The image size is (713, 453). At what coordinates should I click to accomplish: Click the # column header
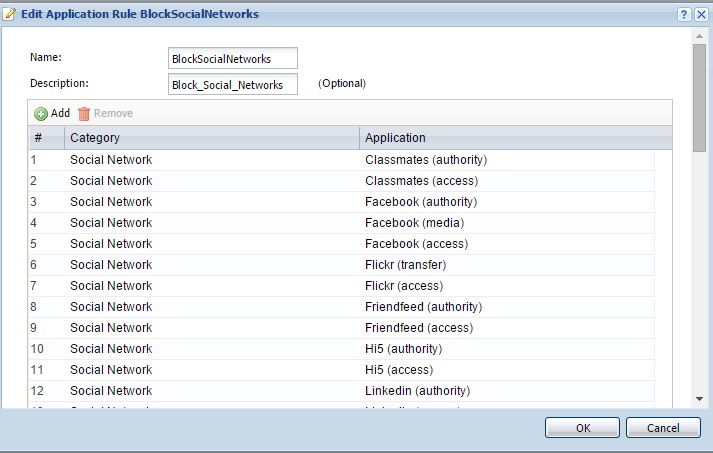(46, 138)
